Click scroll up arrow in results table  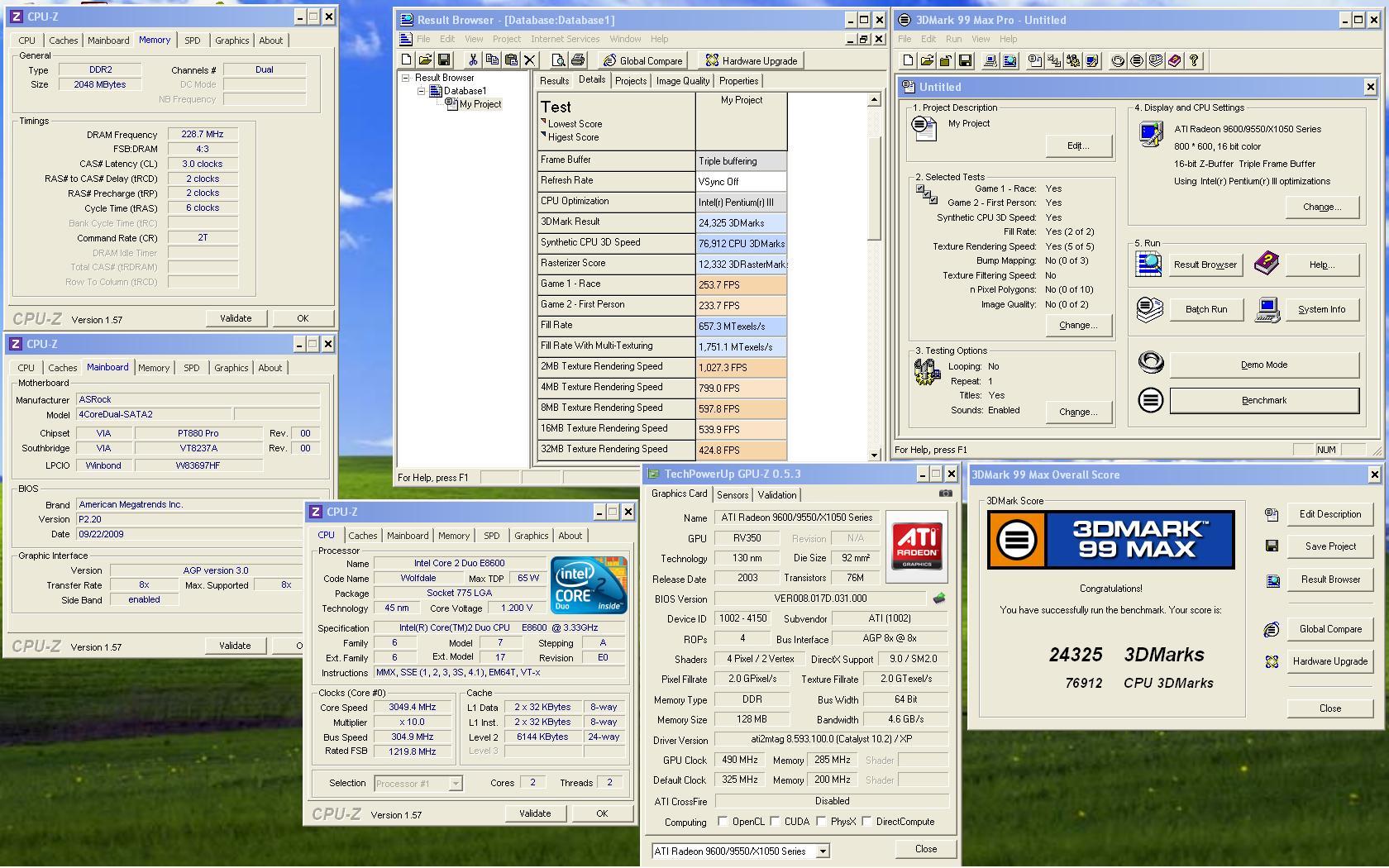pos(874,100)
